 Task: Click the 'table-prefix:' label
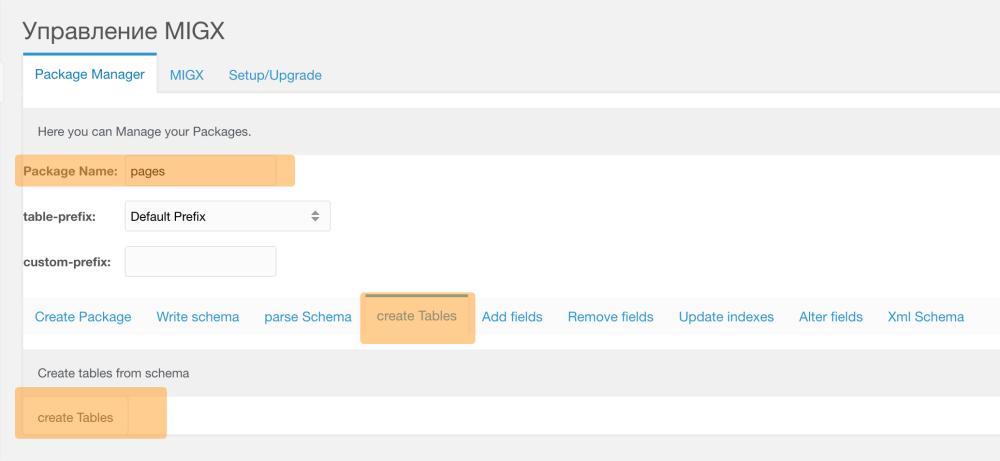coord(59,216)
